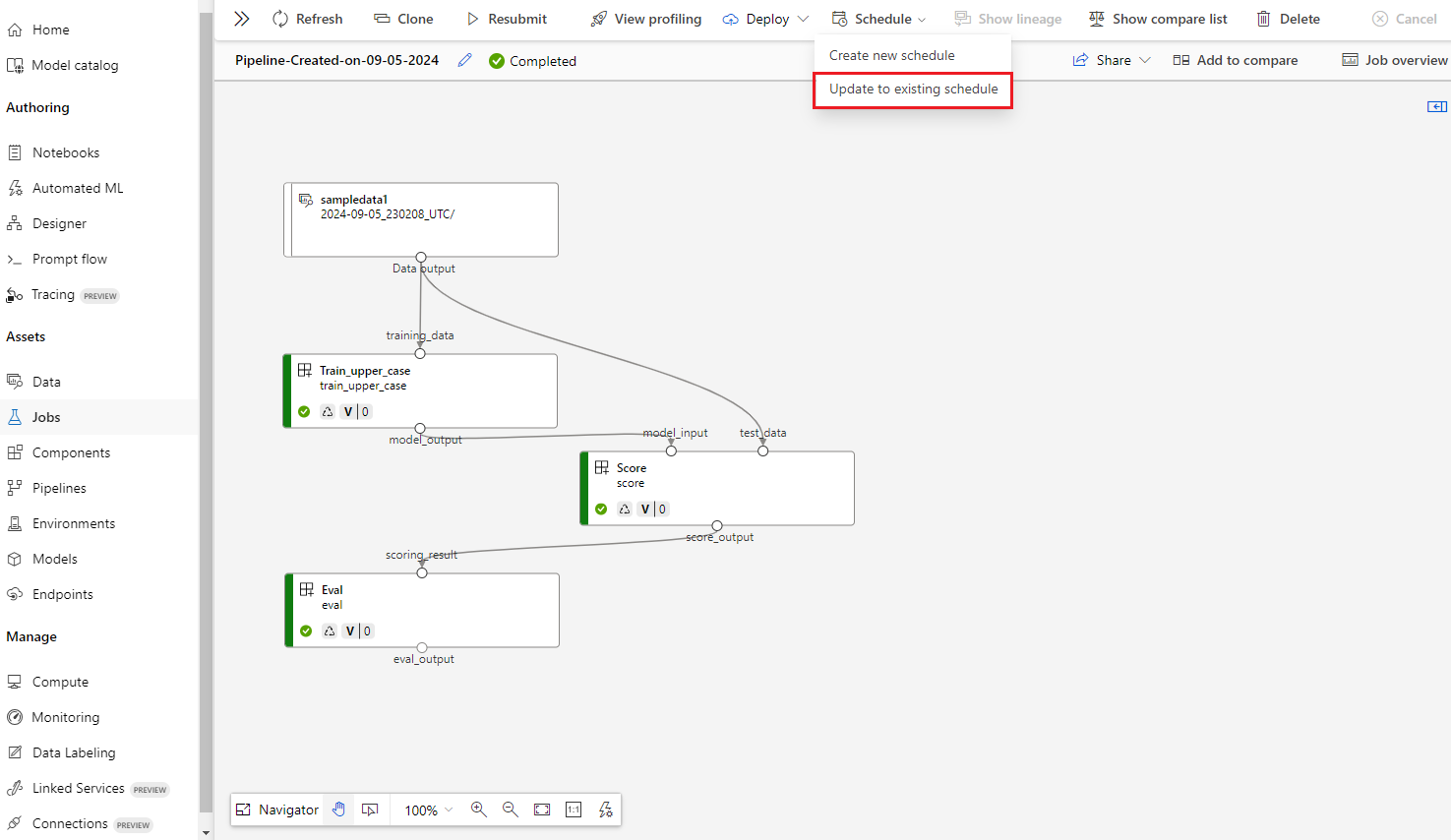Click the model_output port
Image resolution: width=1451 pixels, height=840 pixels.
click(x=420, y=429)
